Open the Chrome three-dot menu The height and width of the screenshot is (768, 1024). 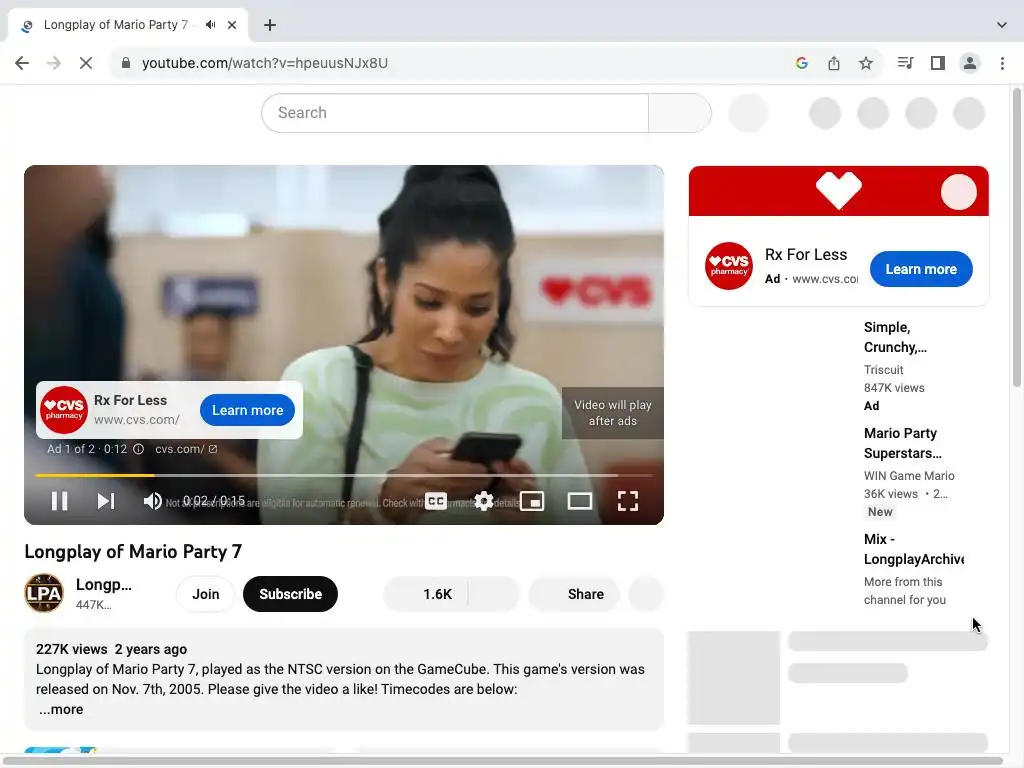1002,63
